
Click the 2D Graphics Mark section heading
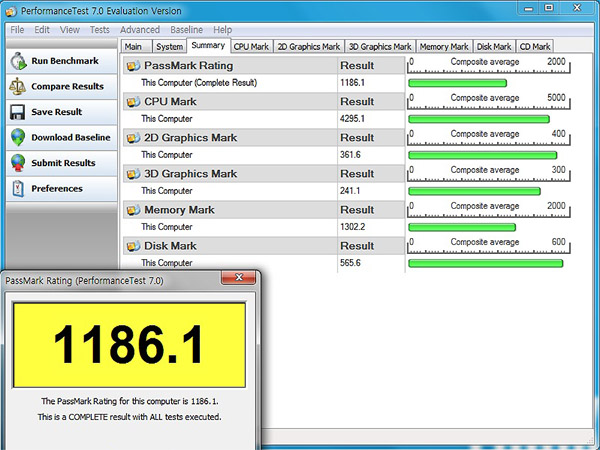click(191, 138)
